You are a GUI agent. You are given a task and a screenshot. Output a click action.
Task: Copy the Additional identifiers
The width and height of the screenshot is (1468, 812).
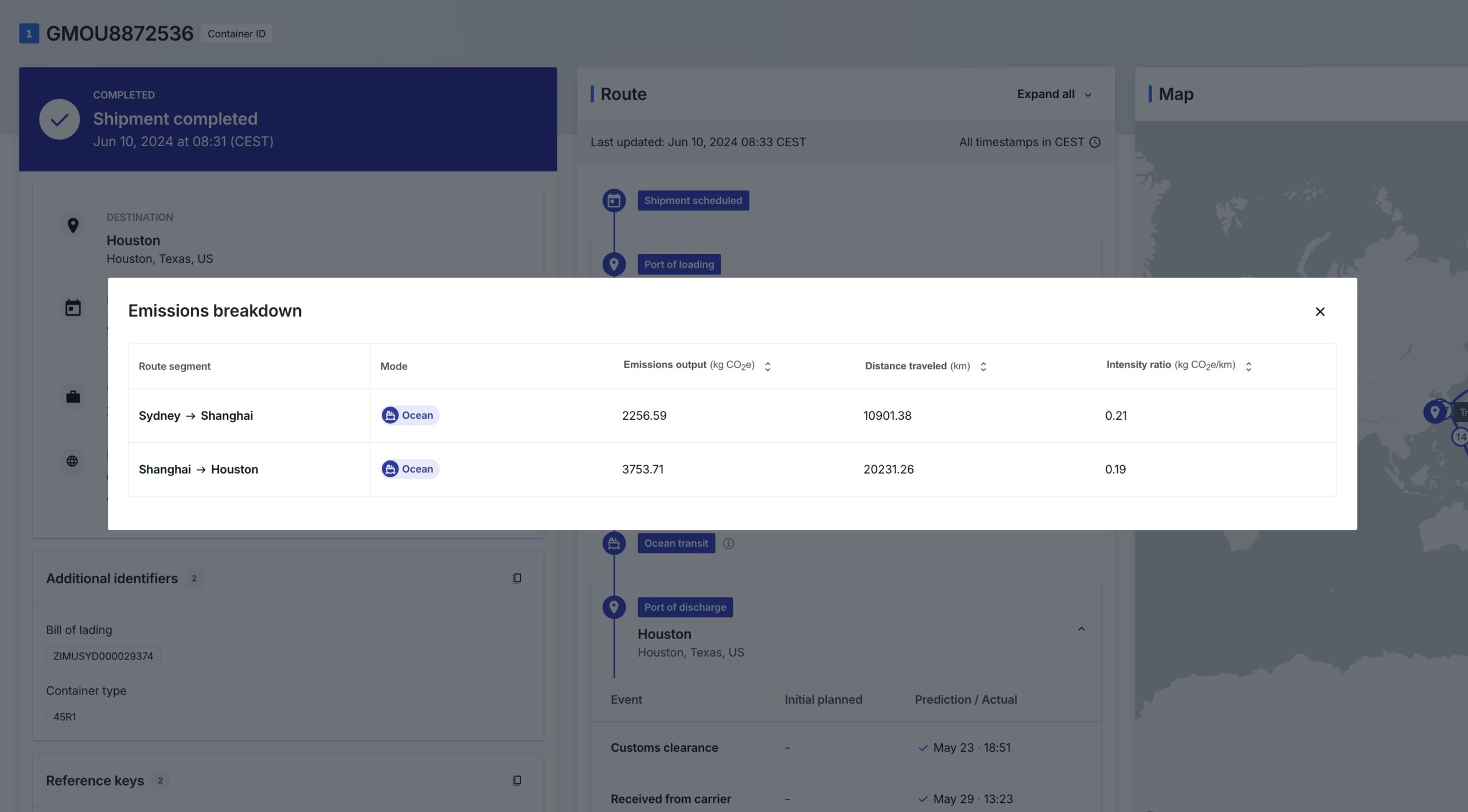(517, 579)
